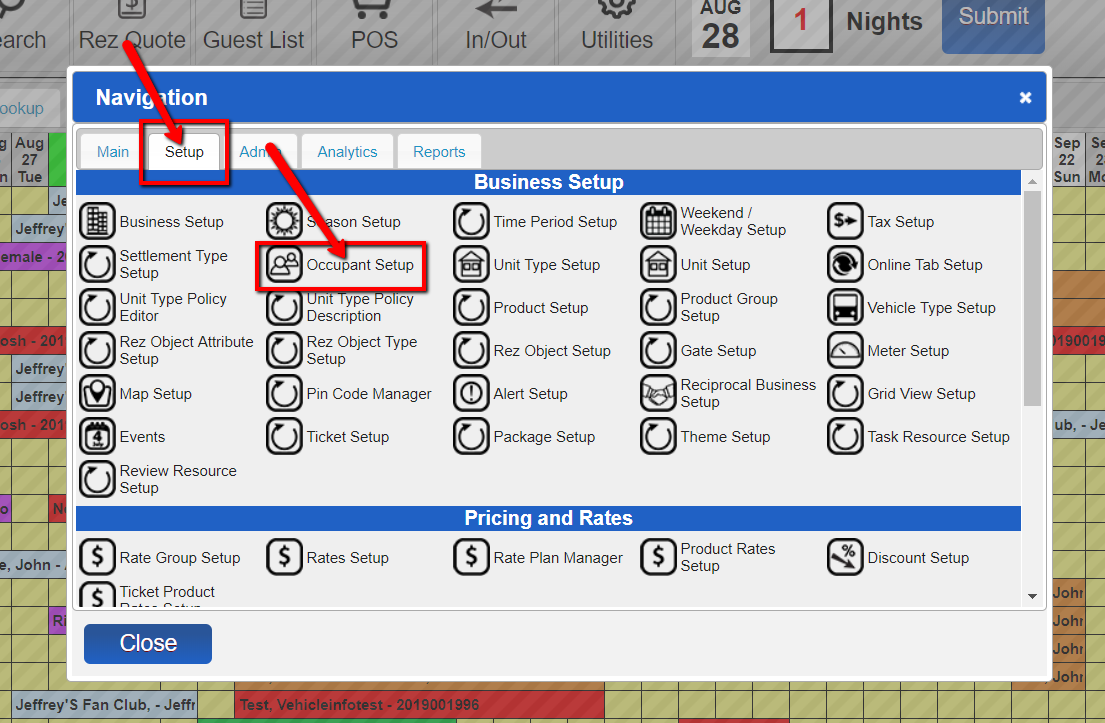The width and height of the screenshot is (1105, 723).
Task: Open Settlement Type Setup icon
Action: 97,264
